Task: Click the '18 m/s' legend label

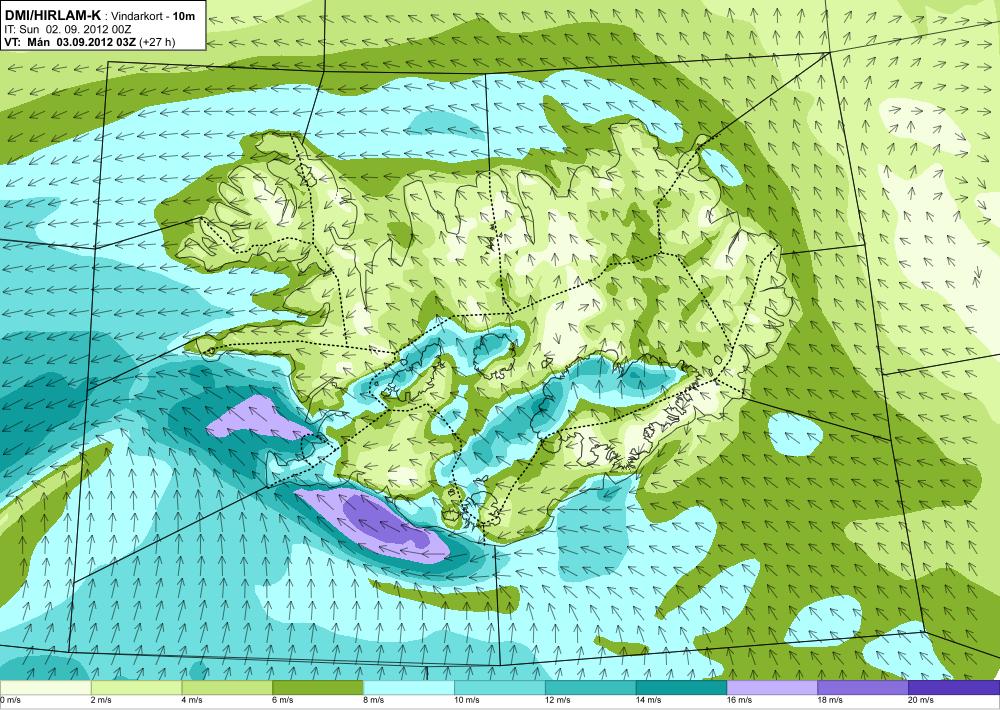Action: coord(830,700)
